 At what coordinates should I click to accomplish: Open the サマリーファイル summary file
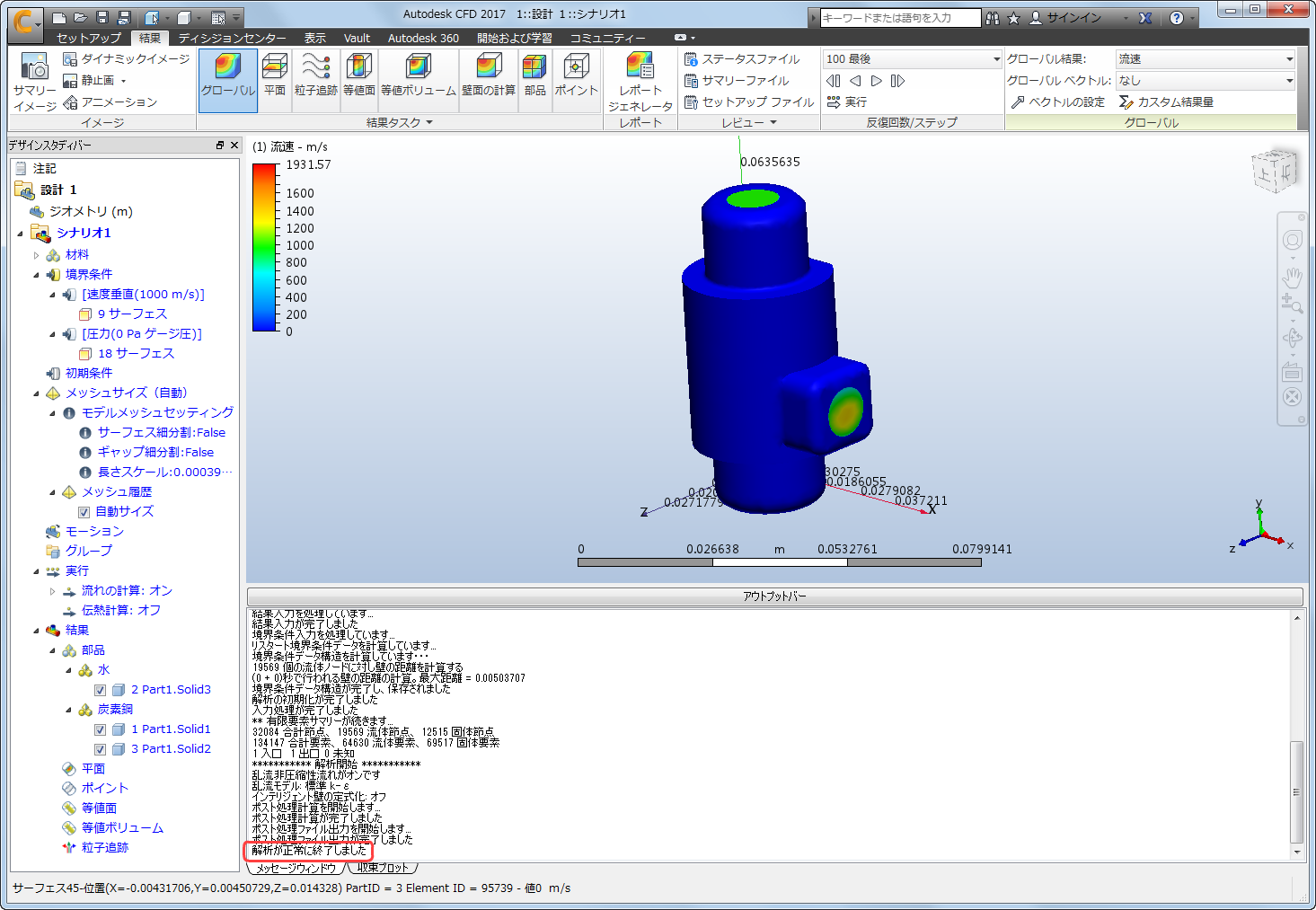(x=737, y=81)
